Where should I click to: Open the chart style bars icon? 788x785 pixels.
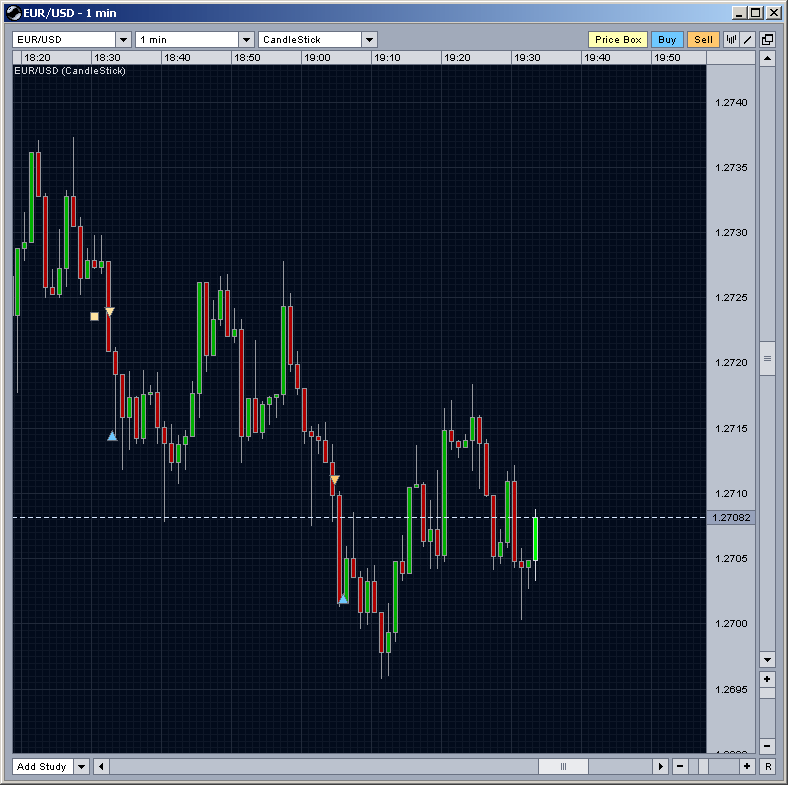[x=731, y=39]
